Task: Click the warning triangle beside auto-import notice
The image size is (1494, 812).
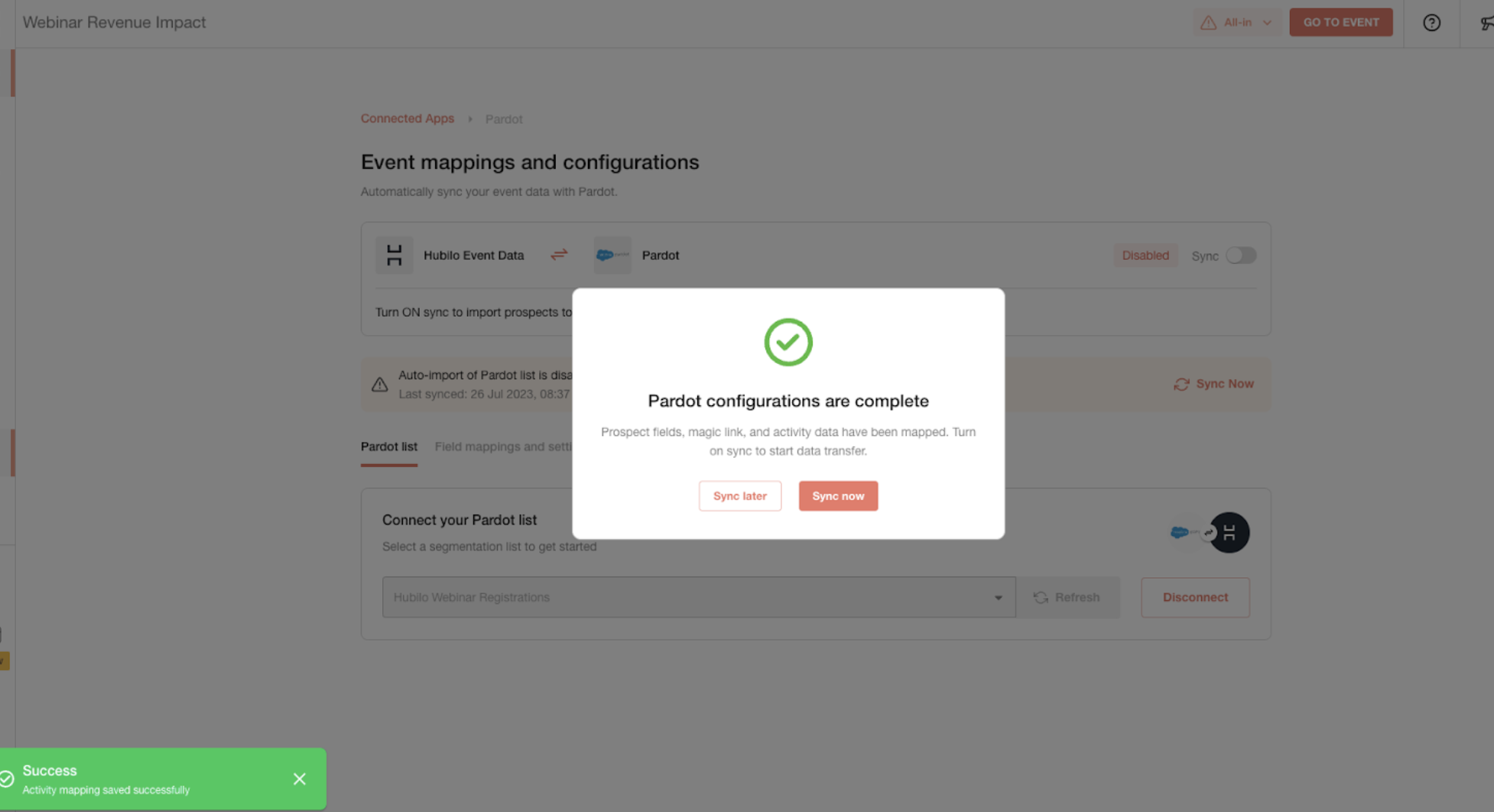Action: (x=380, y=385)
